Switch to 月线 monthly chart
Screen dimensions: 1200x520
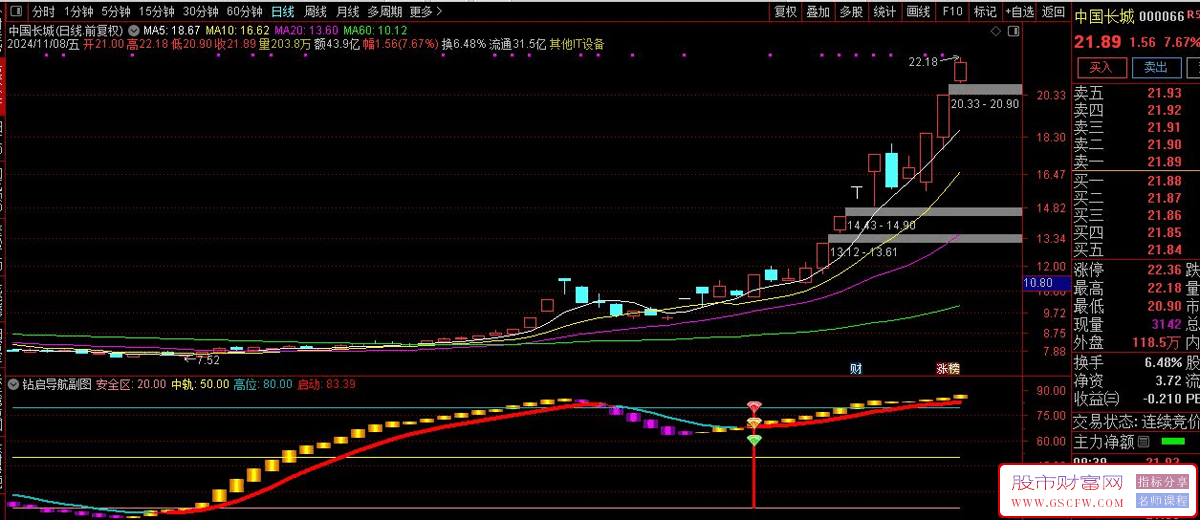pos(347,12)
